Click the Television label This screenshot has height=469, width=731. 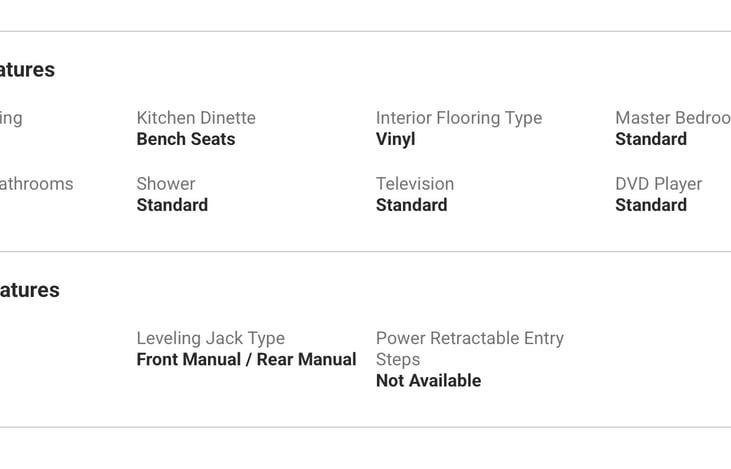(415, 184)
